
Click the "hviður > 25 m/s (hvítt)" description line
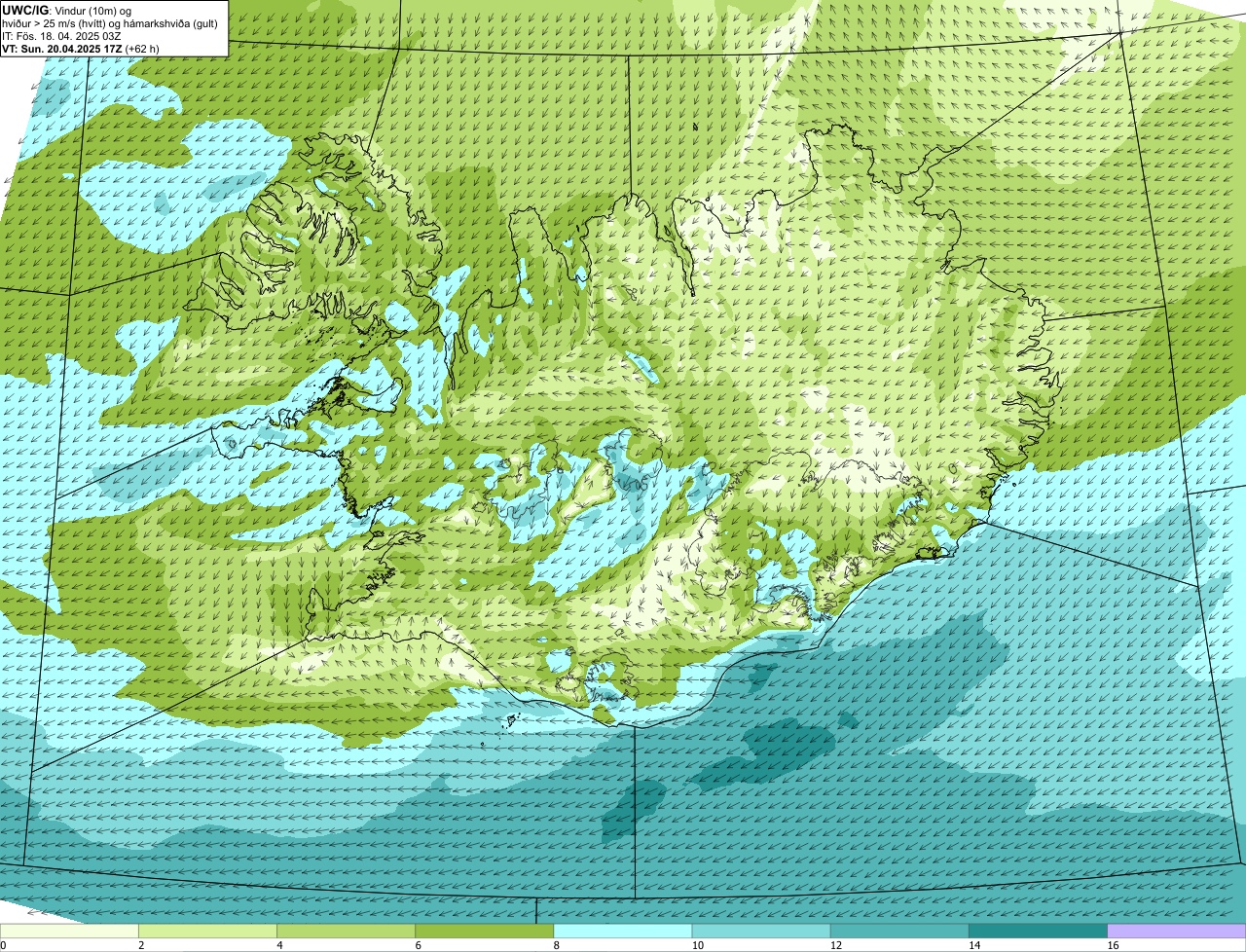(x=112, y=23)
